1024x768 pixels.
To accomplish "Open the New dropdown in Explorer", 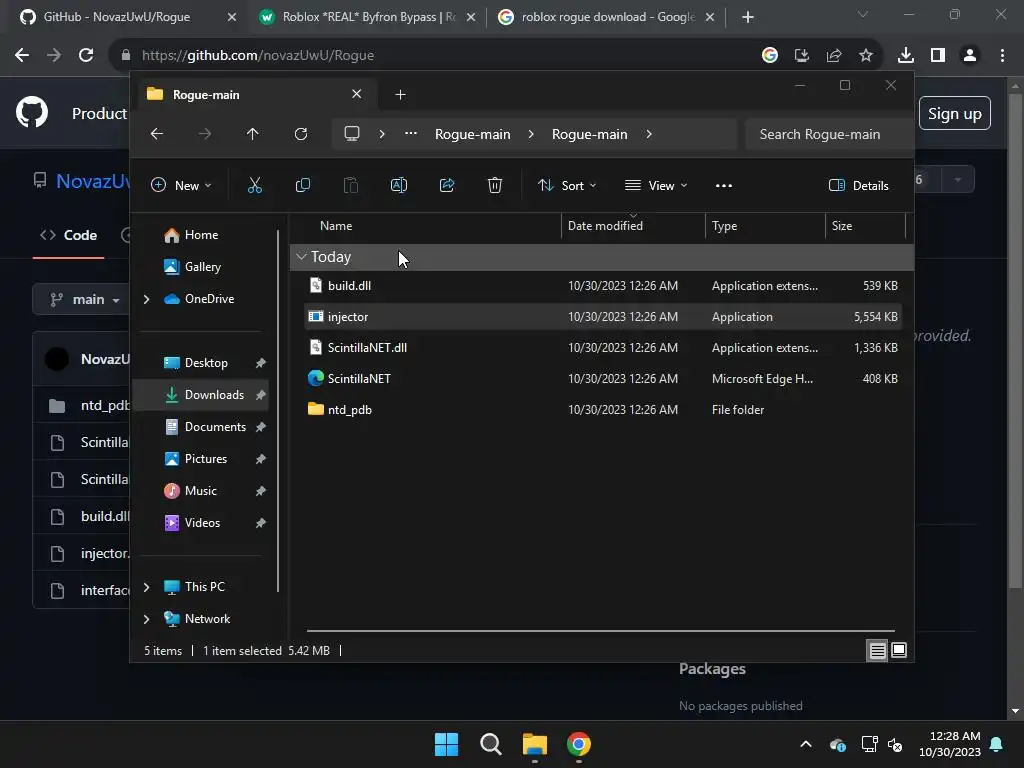I will 181,185.
